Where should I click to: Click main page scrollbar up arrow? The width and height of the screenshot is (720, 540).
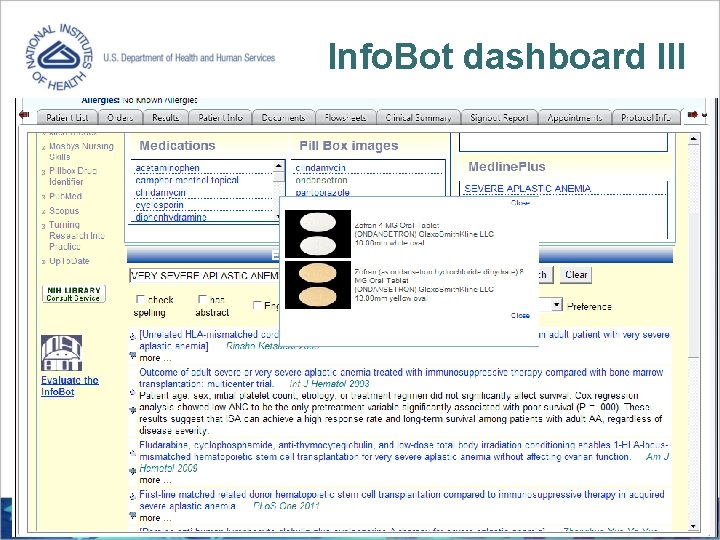pyautogui.click(x=693, y=139)
